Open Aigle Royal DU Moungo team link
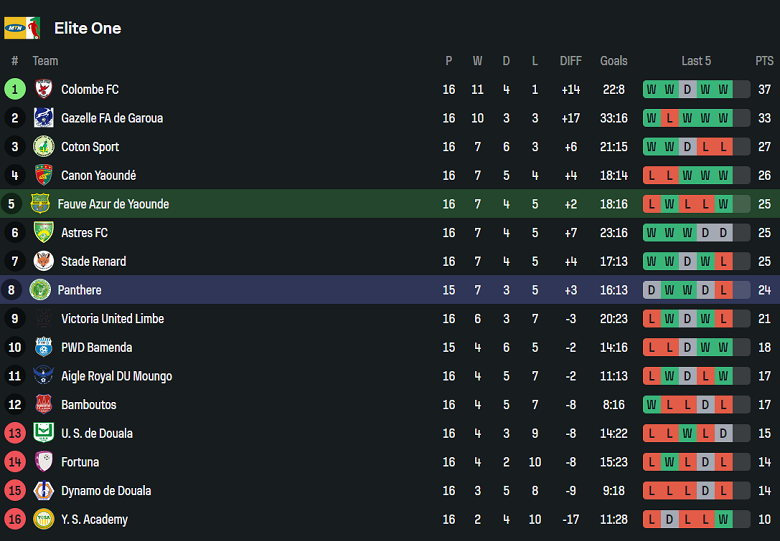780x541 pixels. pyautogui.click(x=116, y=376)
